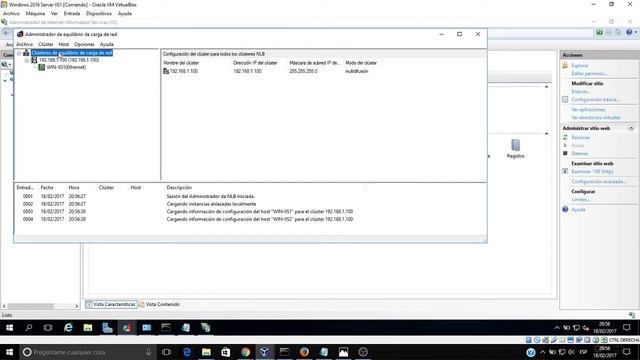The image size is (640, 360).
Task: Open the Host menu in NLB manager
Action: click(64, 44)
